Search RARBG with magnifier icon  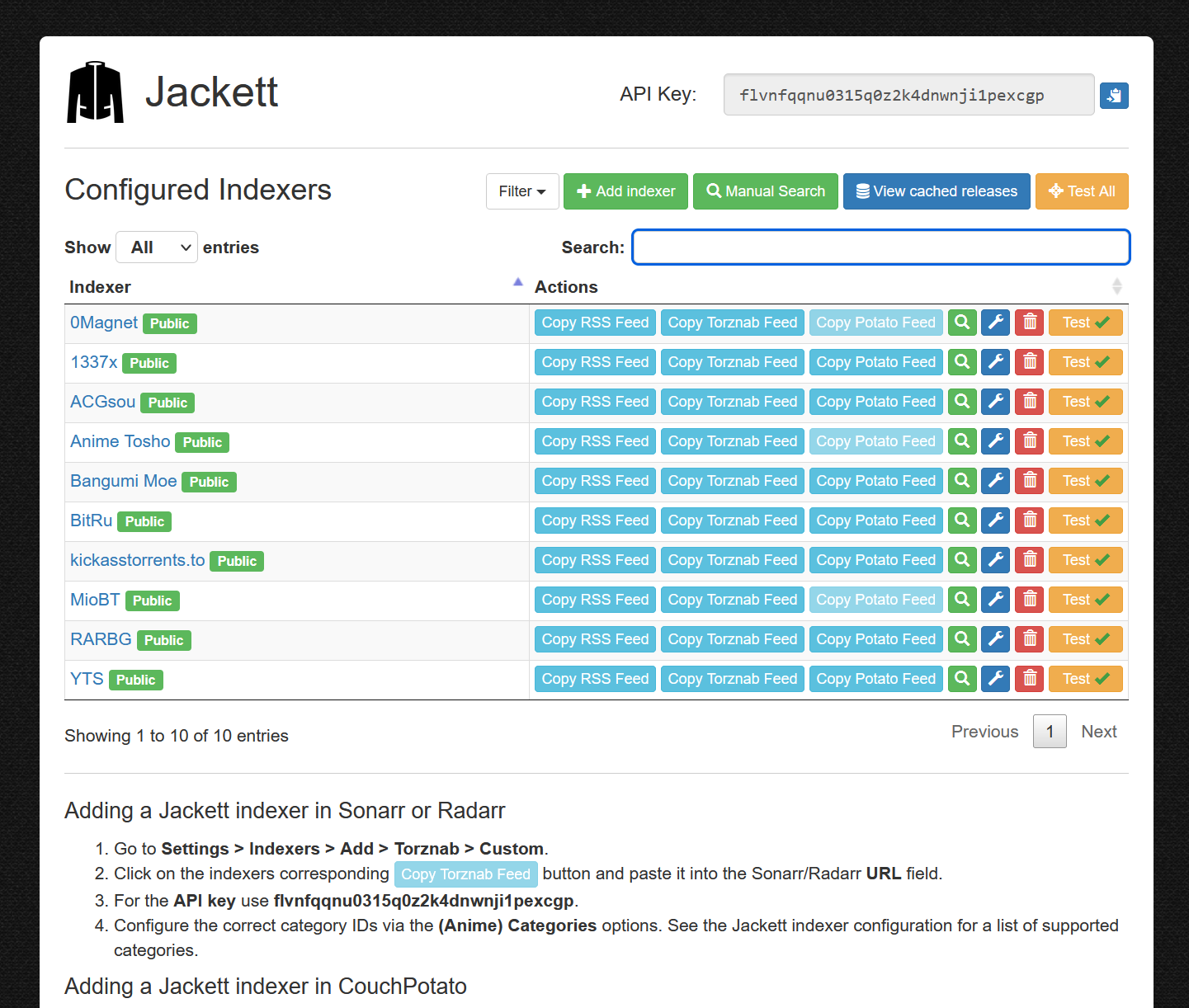(x=962, y=639)
